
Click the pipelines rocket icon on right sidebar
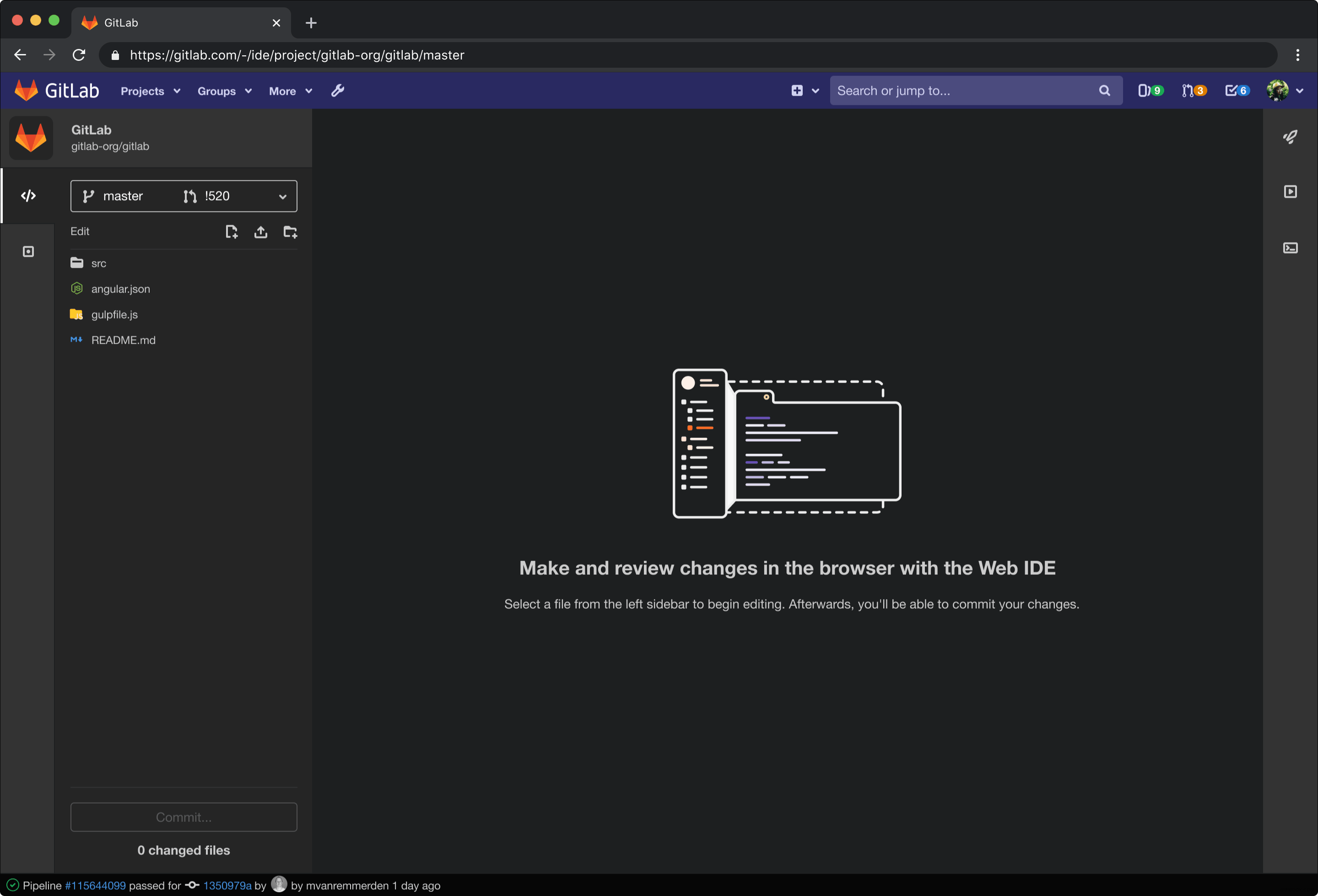[1291, 137]
